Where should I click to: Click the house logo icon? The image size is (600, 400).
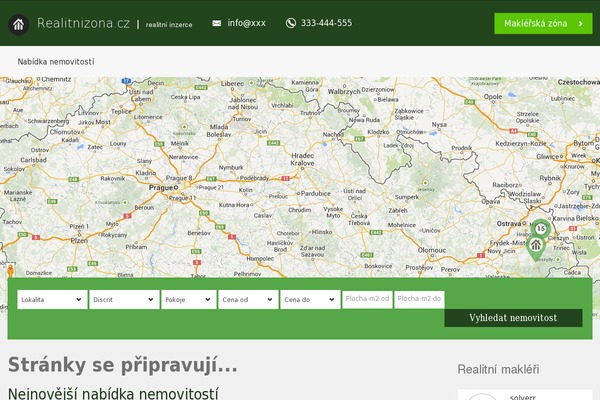[18, 24]
